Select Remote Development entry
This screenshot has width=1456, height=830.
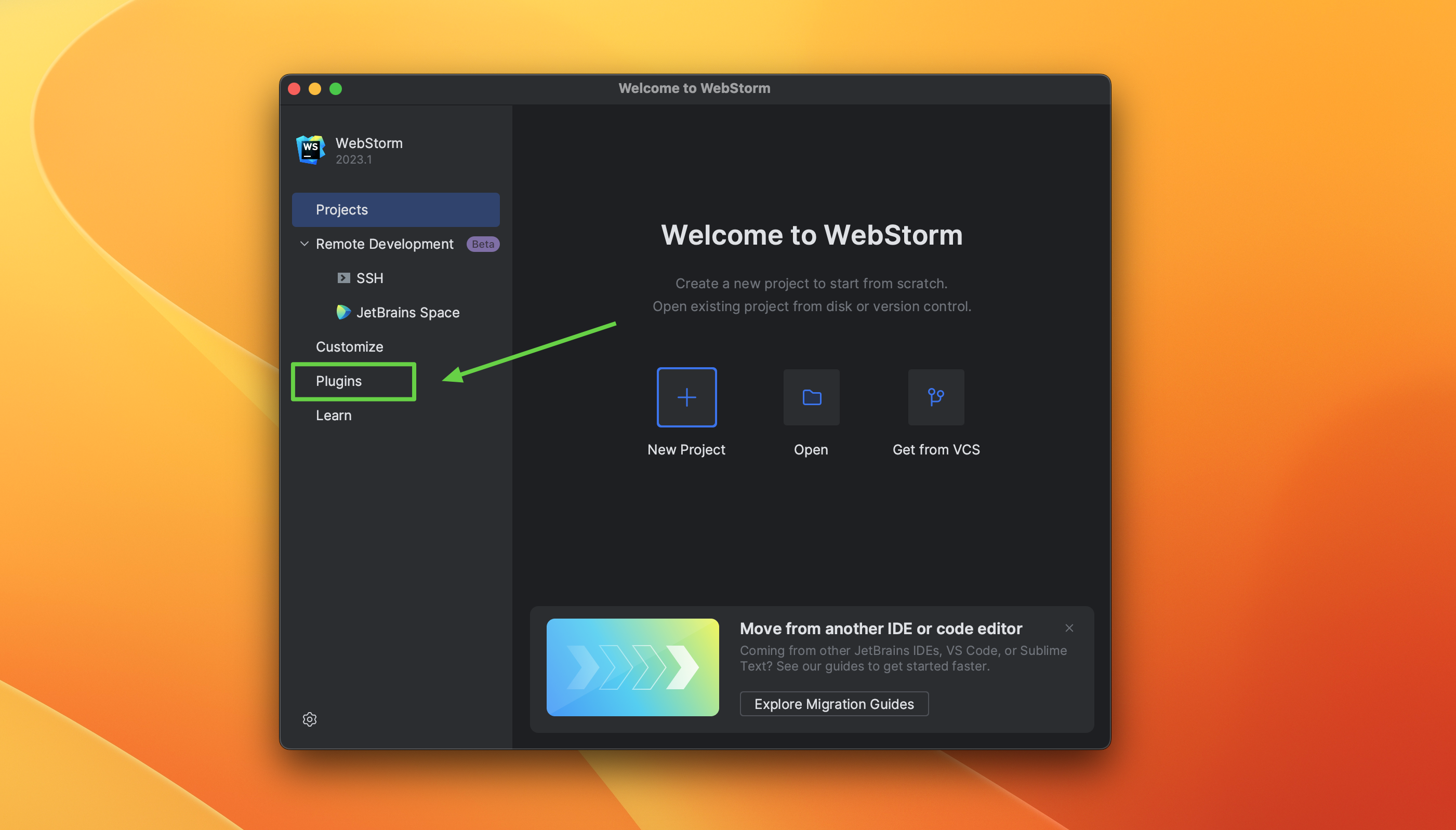(385, 244)
